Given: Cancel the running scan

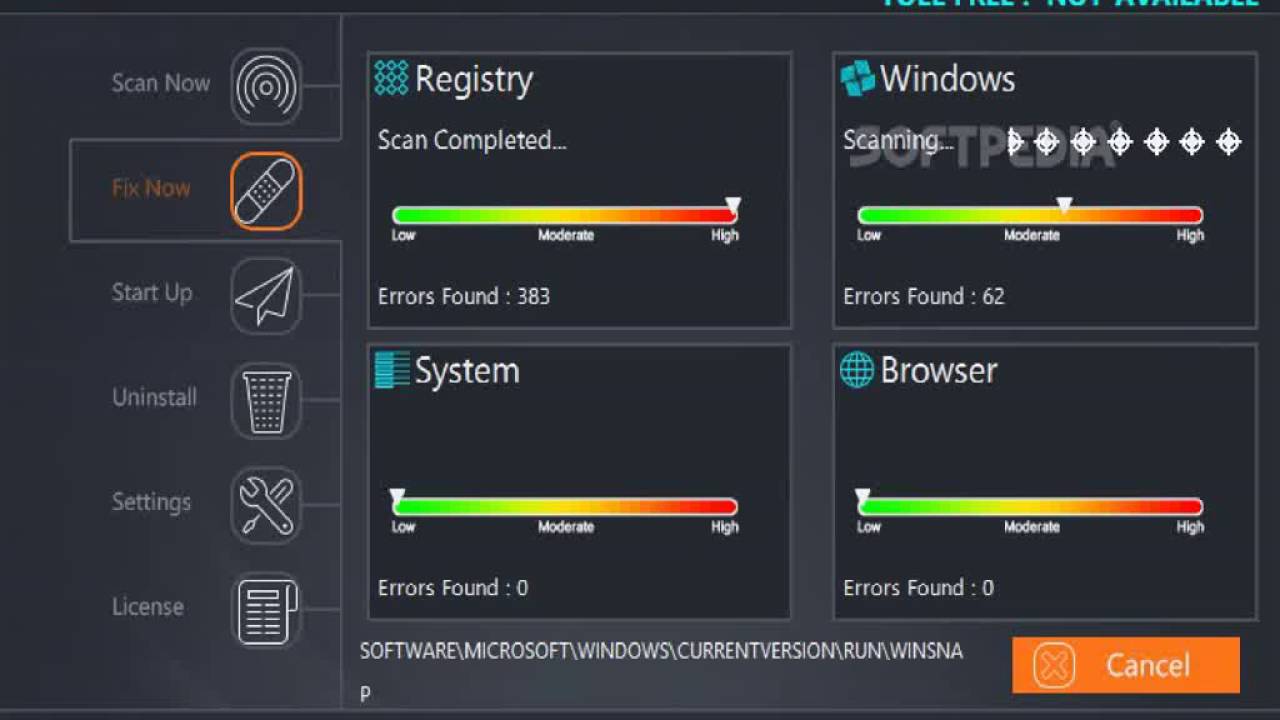Looking at the screenshot, I should click(x=1126, y=665).
